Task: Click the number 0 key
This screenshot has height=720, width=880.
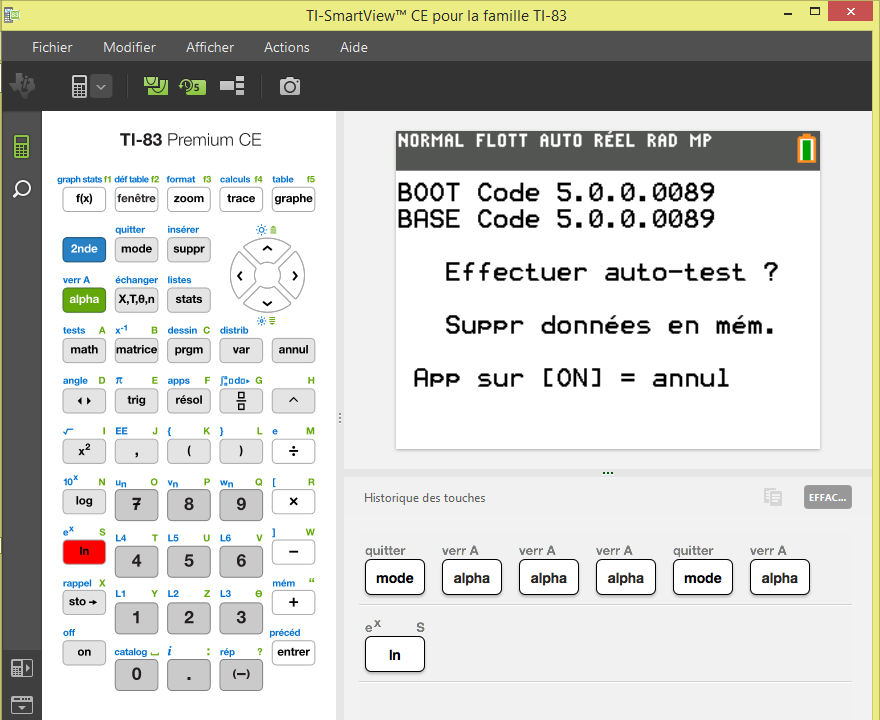Action: tap(136, 675)
